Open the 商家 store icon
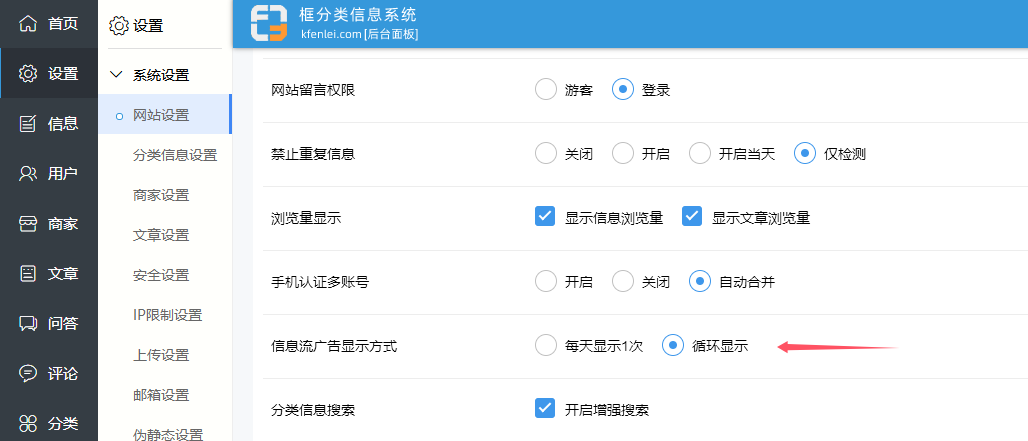This screenshot has width=1028, height=441. pos(28,223)
